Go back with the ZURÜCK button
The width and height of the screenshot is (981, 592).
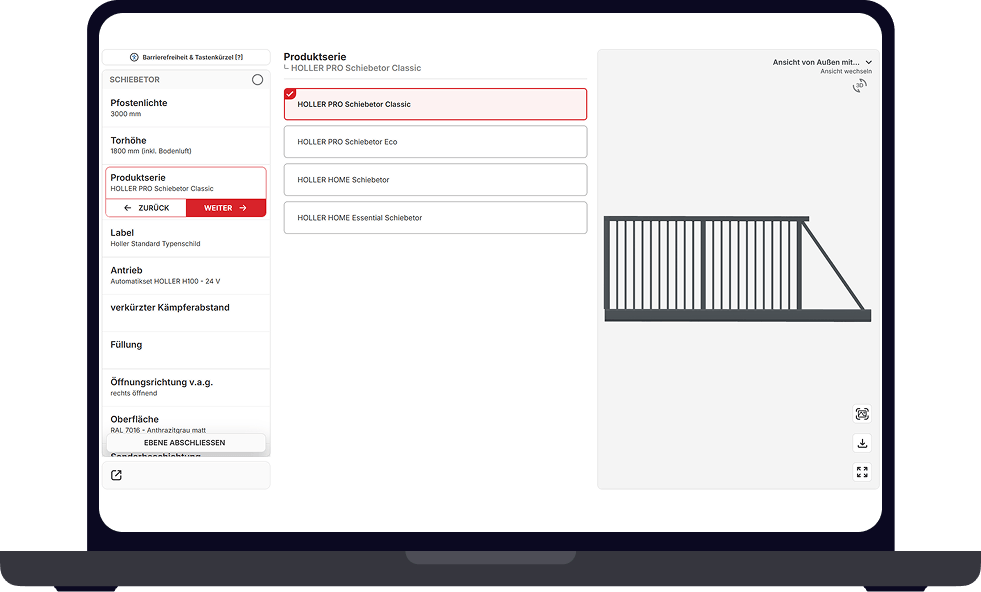tap(146, 208)
